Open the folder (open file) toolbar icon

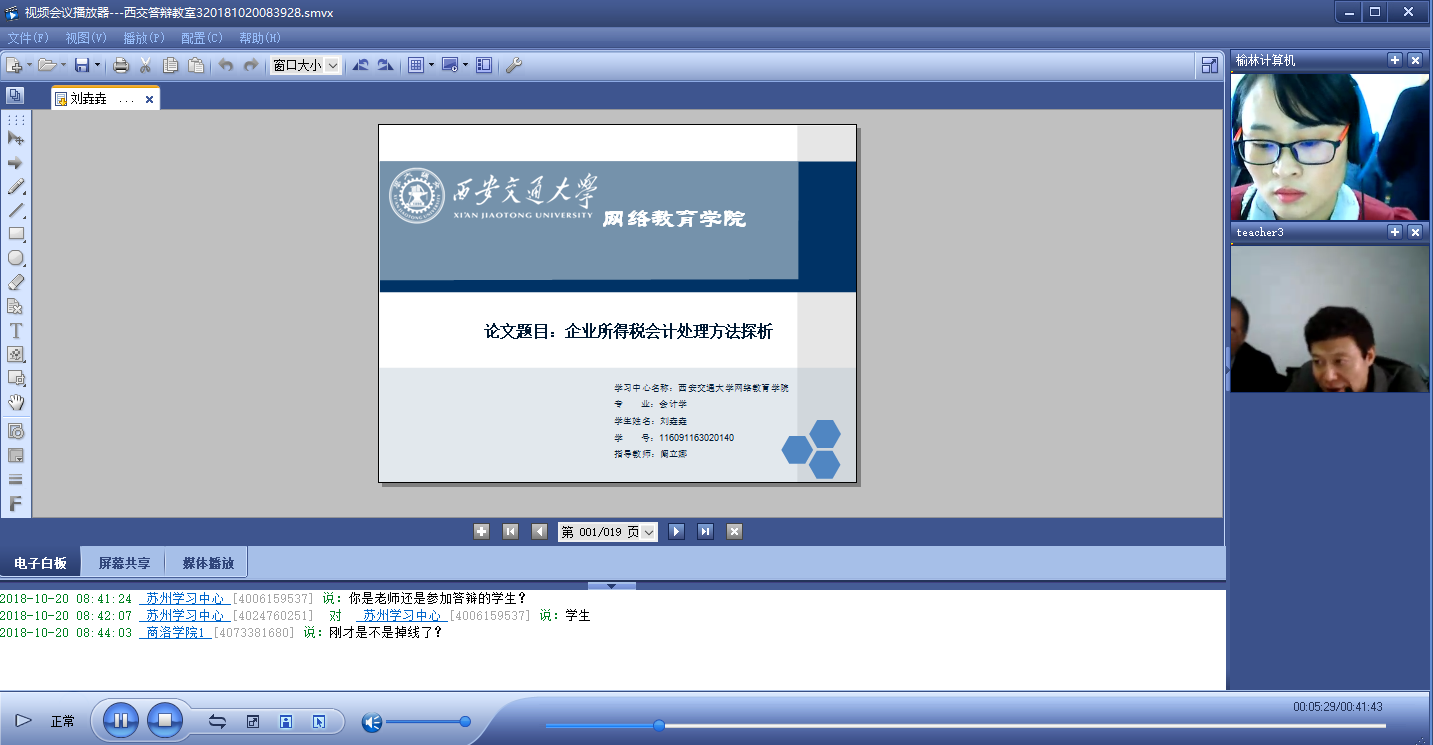coord(47,65)
